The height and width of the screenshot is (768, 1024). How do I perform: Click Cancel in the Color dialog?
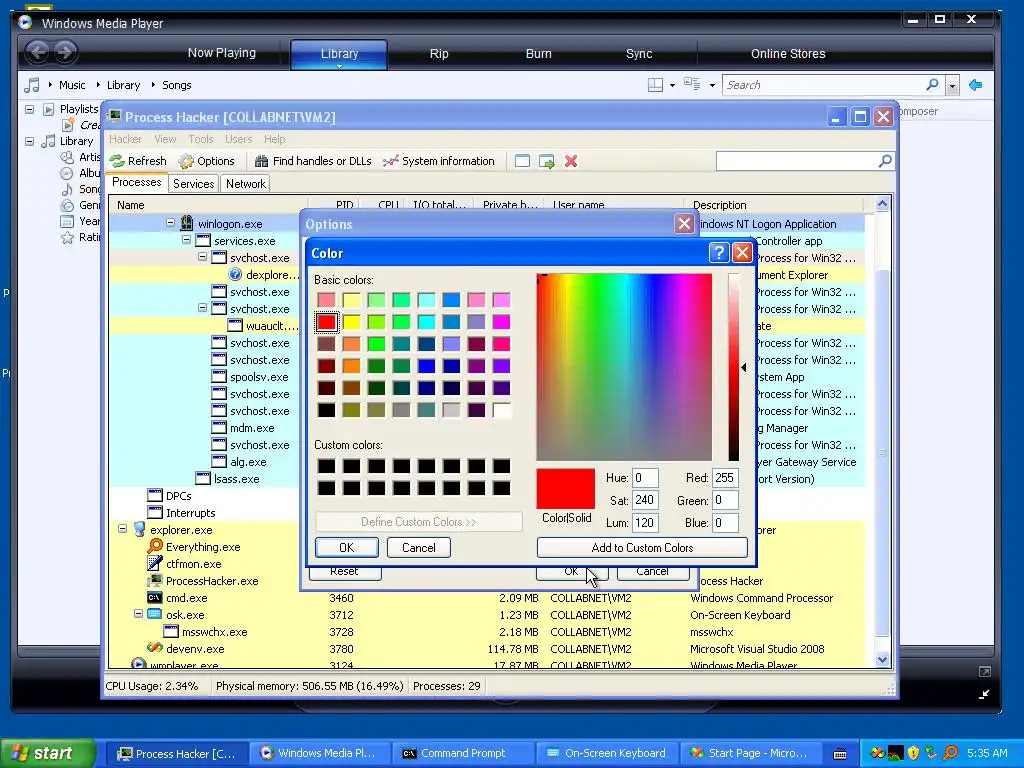[x=419, y=547]
